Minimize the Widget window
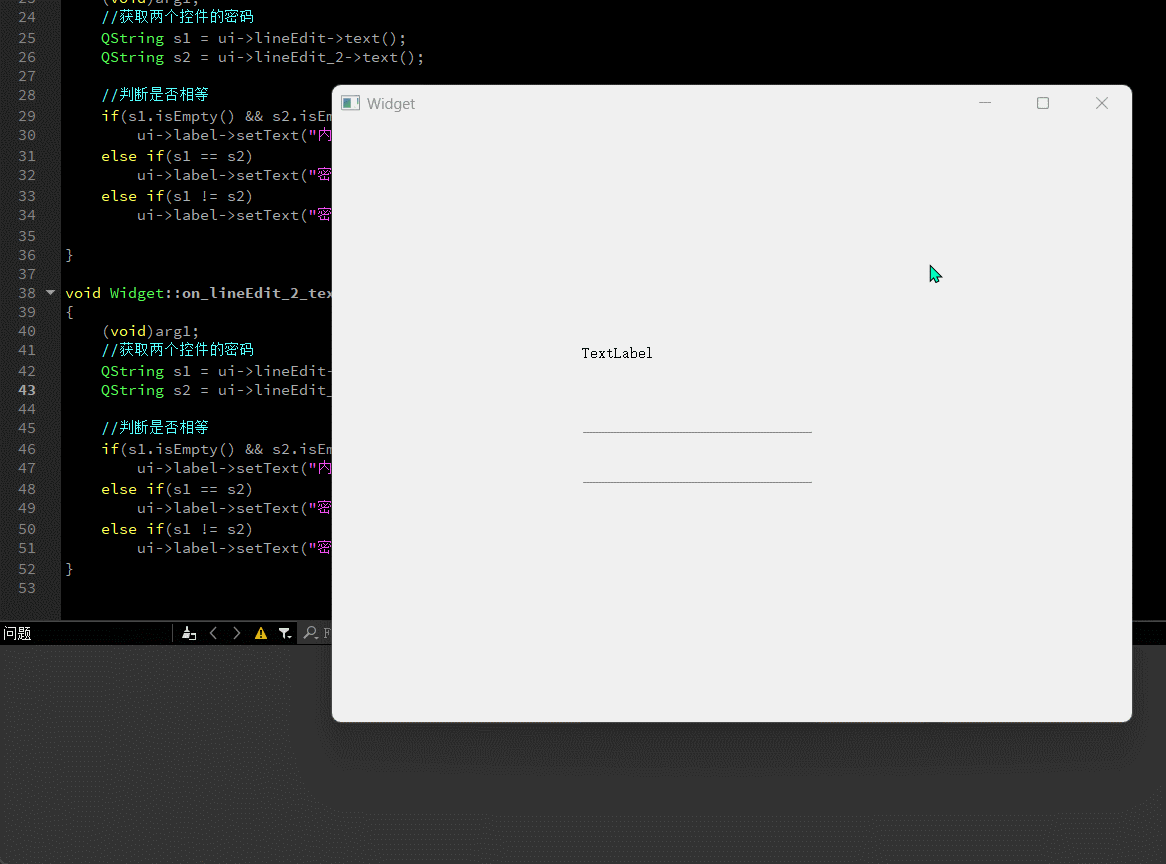Image resolution: width=1166 pixels, height=864 pixels. 985,103
